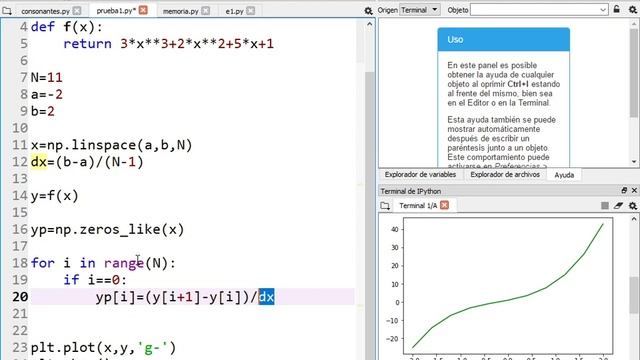This screenshot has height=360, width=640.
Task: Close the e1.py tab
Action: click(251, 11)
